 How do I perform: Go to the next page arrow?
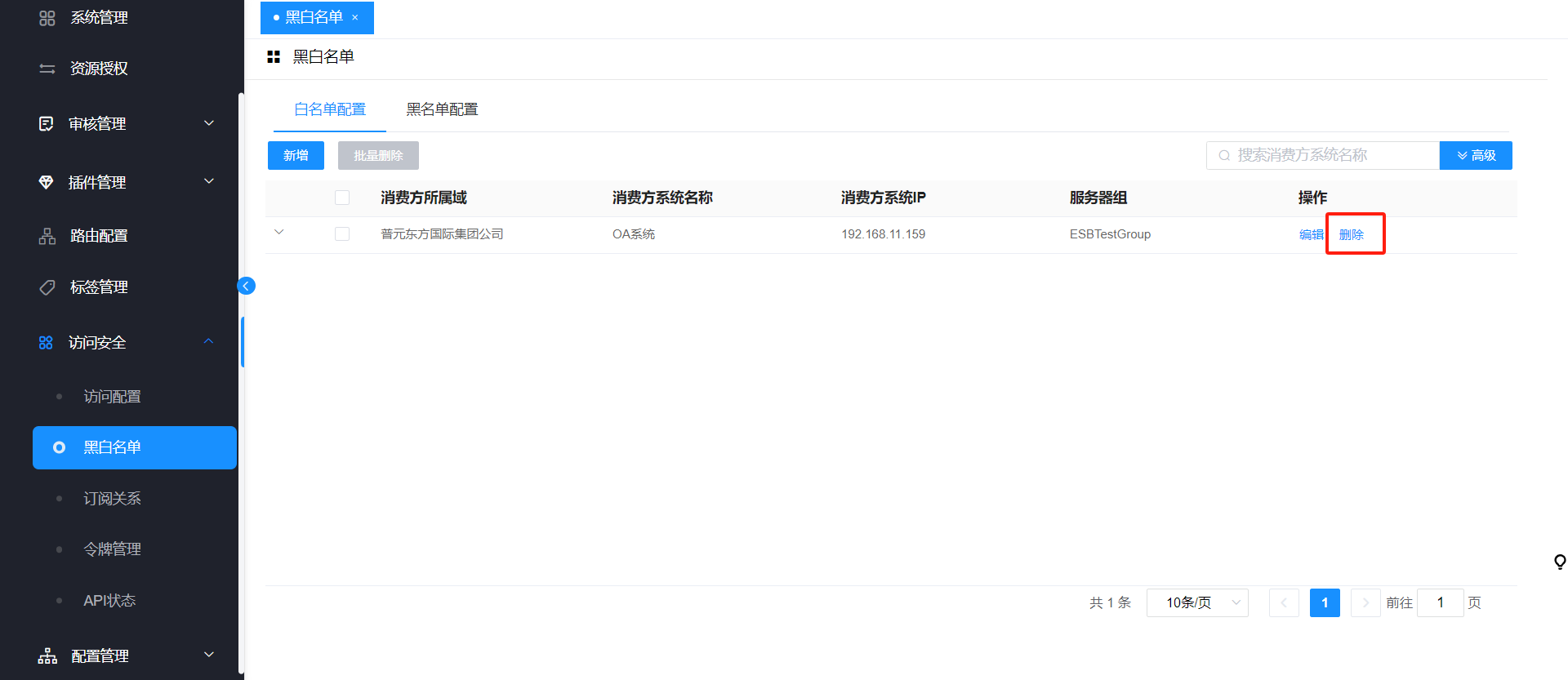[x=1365, y=602]
